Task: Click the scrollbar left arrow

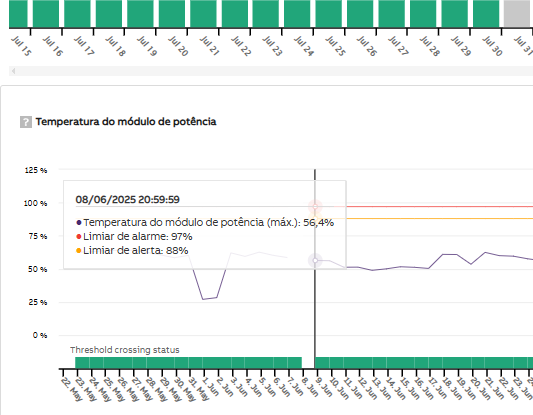Action: [x=13, y=71]
